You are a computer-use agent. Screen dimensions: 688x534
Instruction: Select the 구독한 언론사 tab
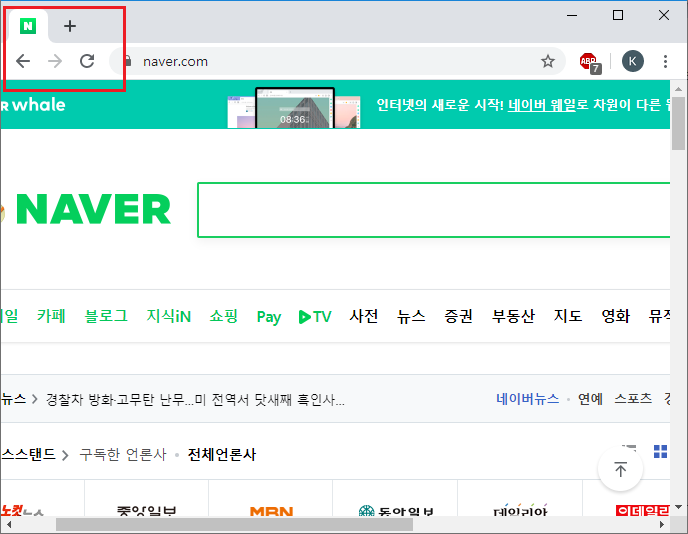[123, 455]
